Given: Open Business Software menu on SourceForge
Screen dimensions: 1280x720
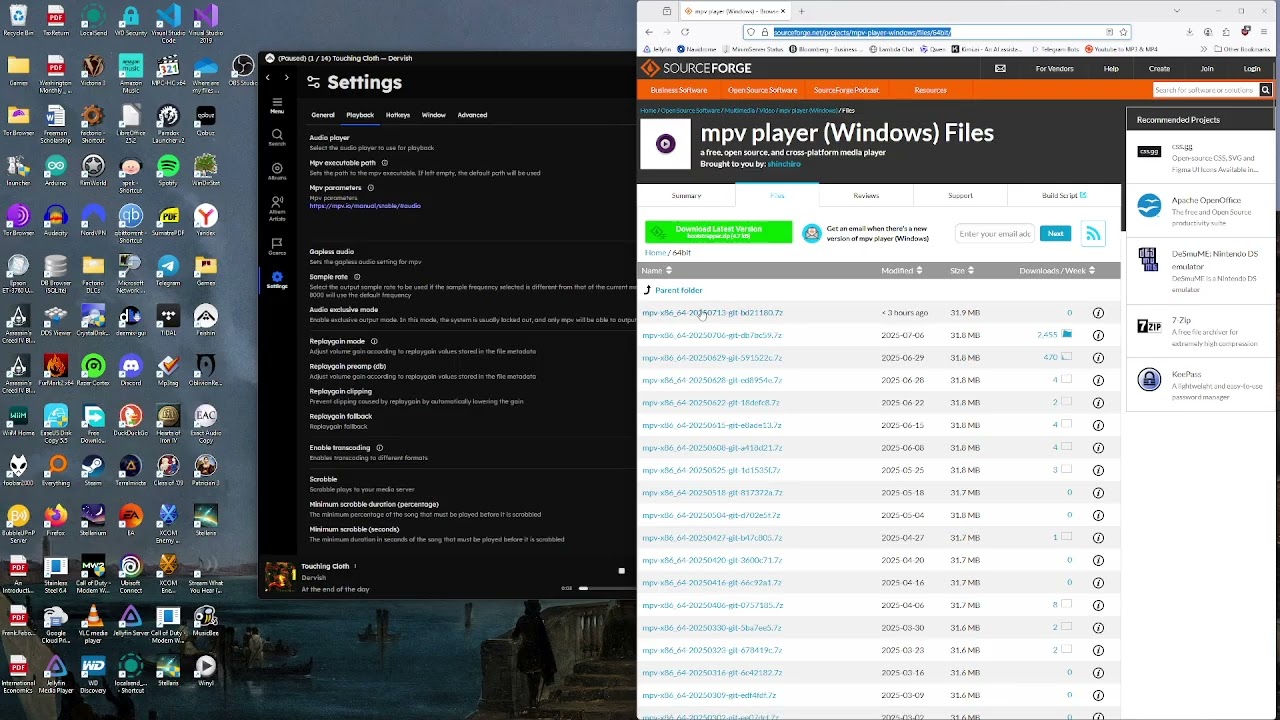Looking at the screenshot, I should coord(679,90).
